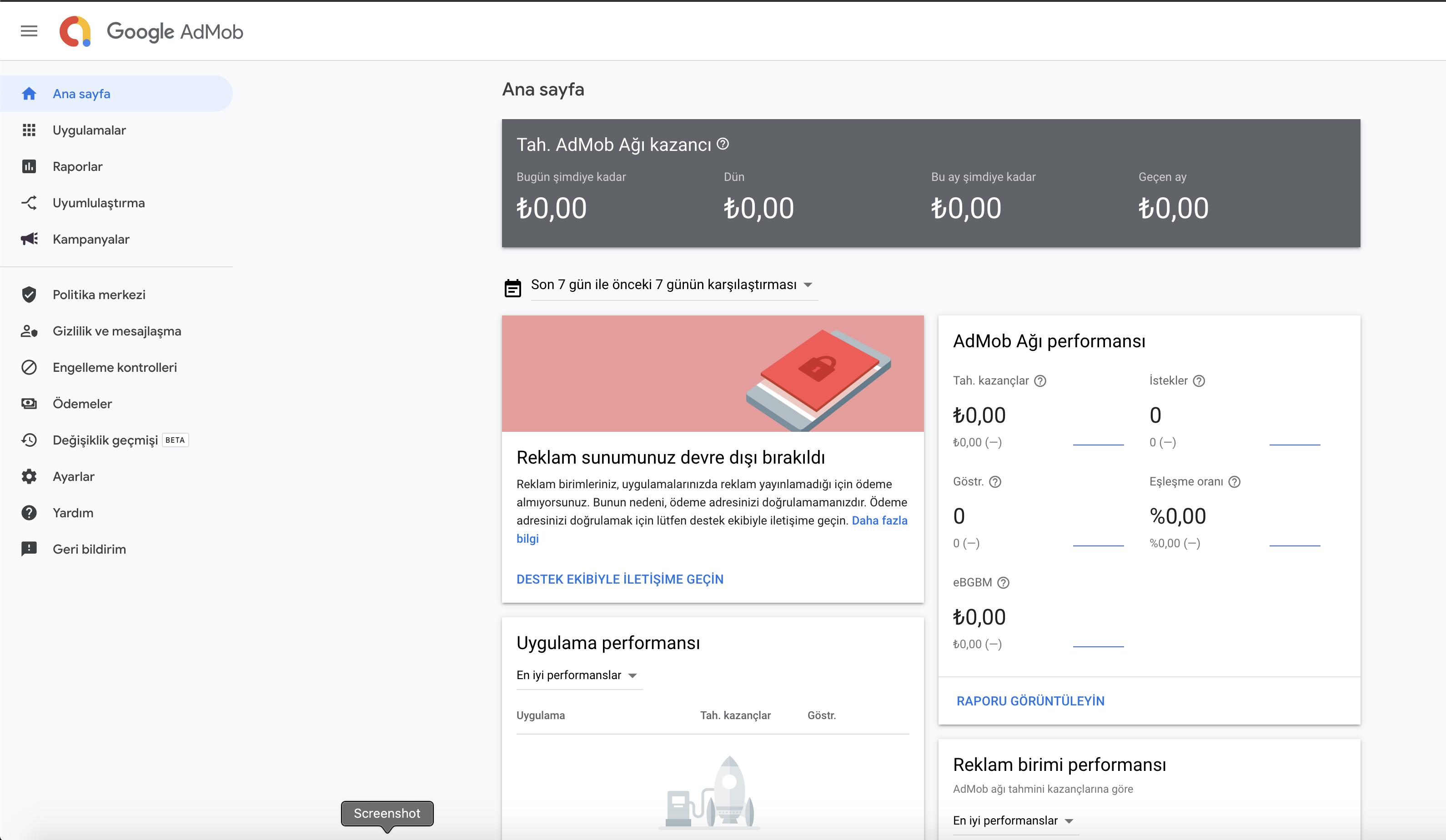
Task: Click help icon next to Eşleşme oranı
Action: tap(1234, 482)
